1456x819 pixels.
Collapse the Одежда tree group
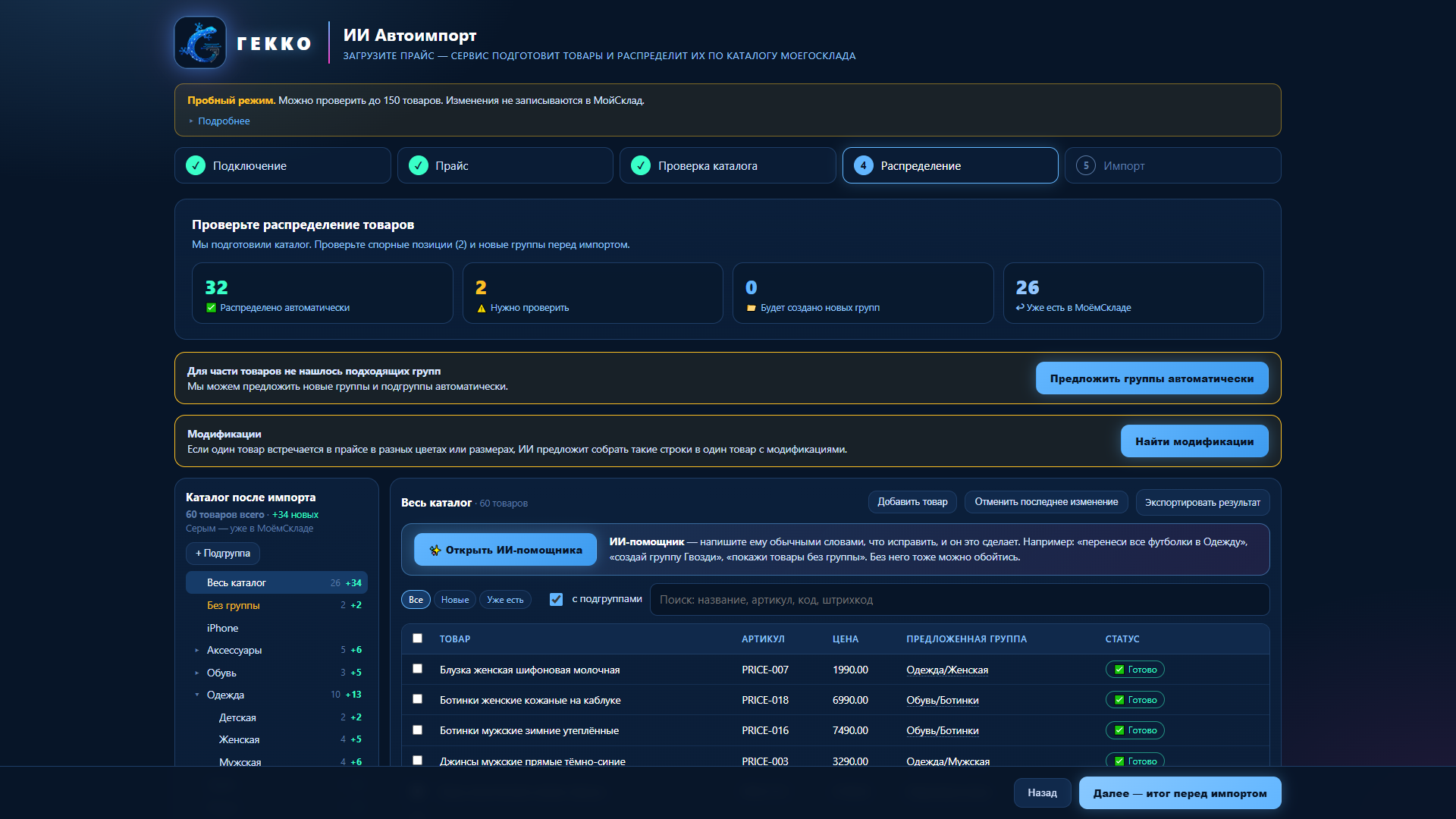[x=196, y=695]
